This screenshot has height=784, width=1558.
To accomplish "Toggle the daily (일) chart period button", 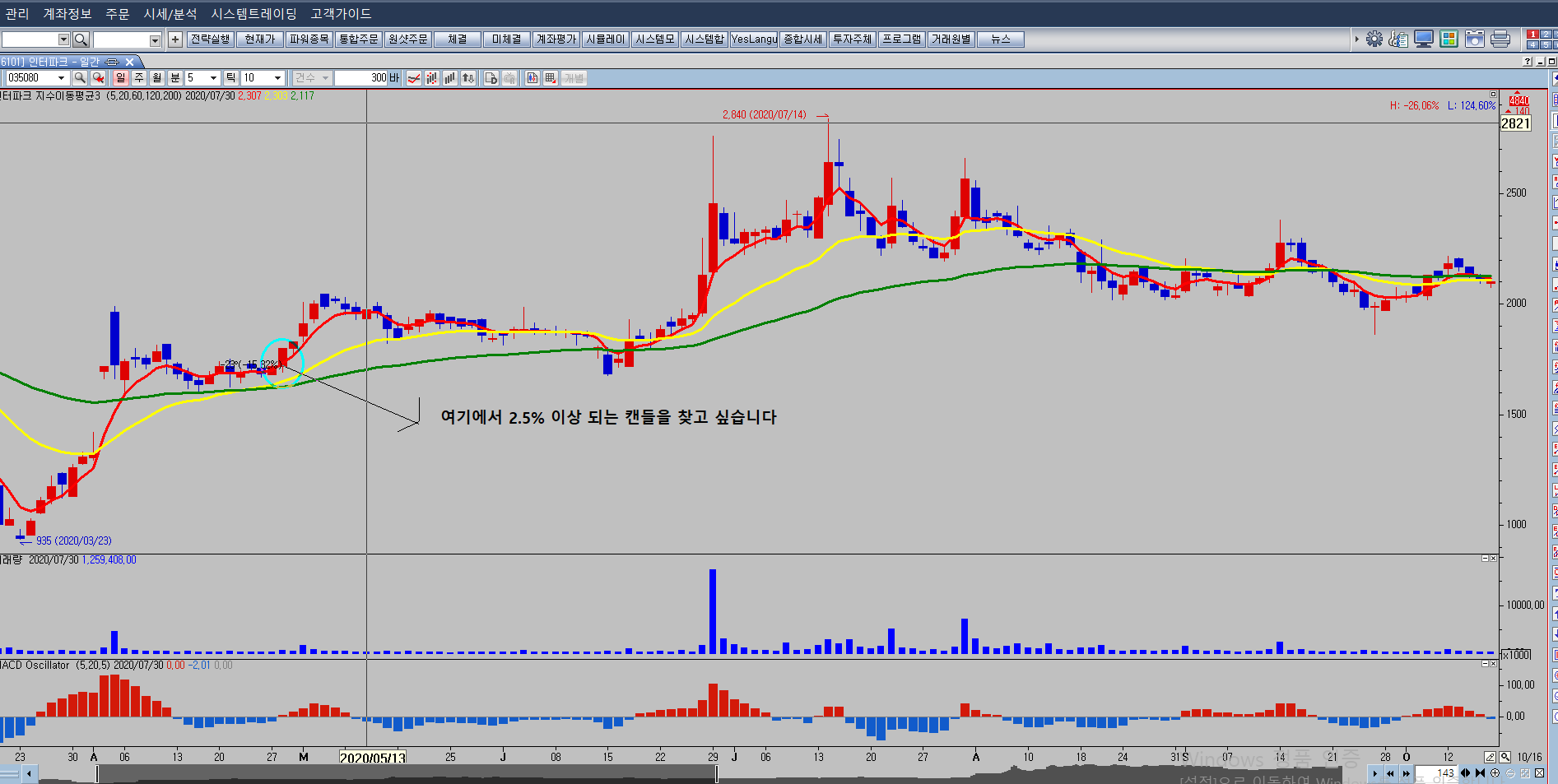I will (x=121, y=77).
